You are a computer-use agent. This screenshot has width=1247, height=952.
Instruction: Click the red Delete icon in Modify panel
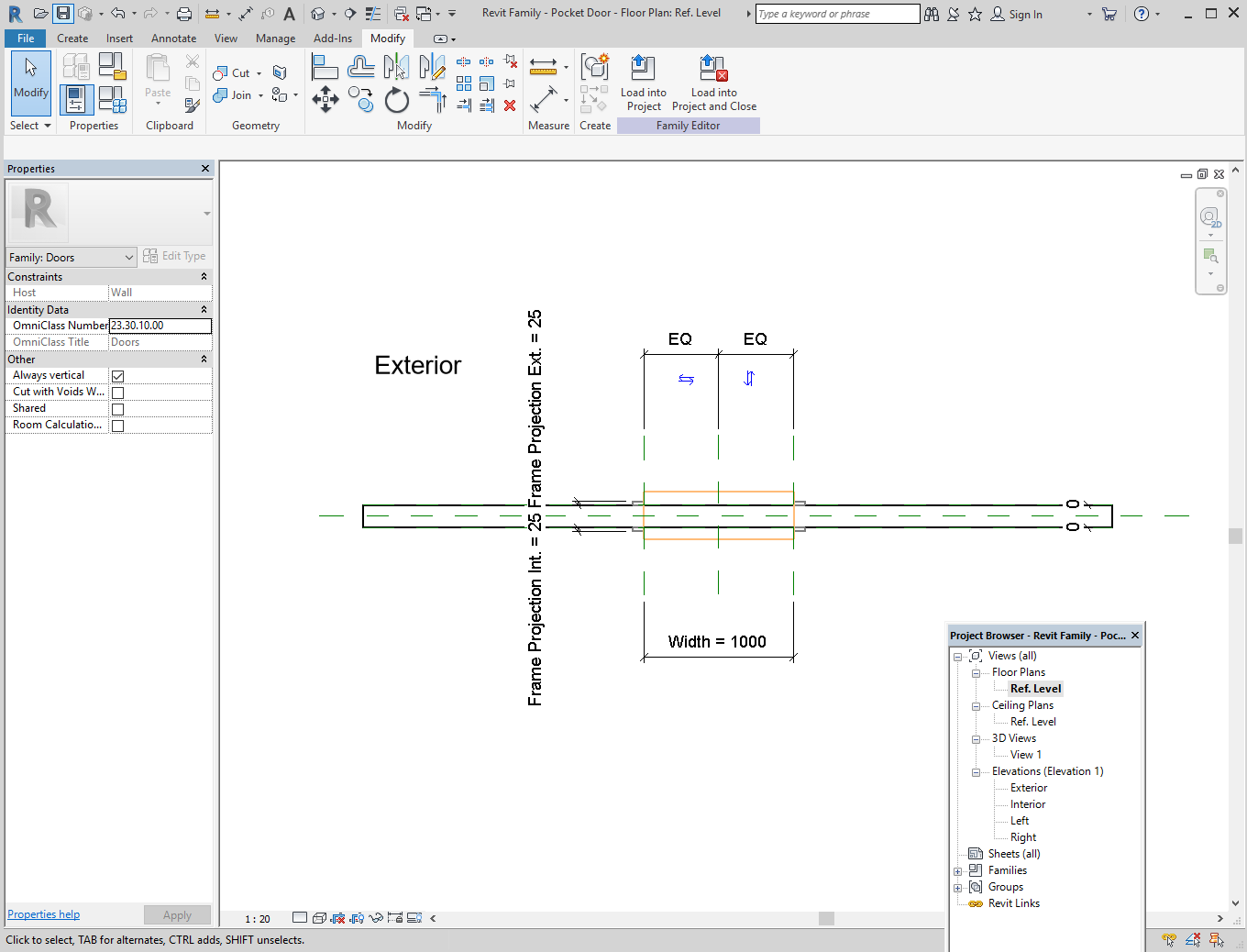pos(510,105)
